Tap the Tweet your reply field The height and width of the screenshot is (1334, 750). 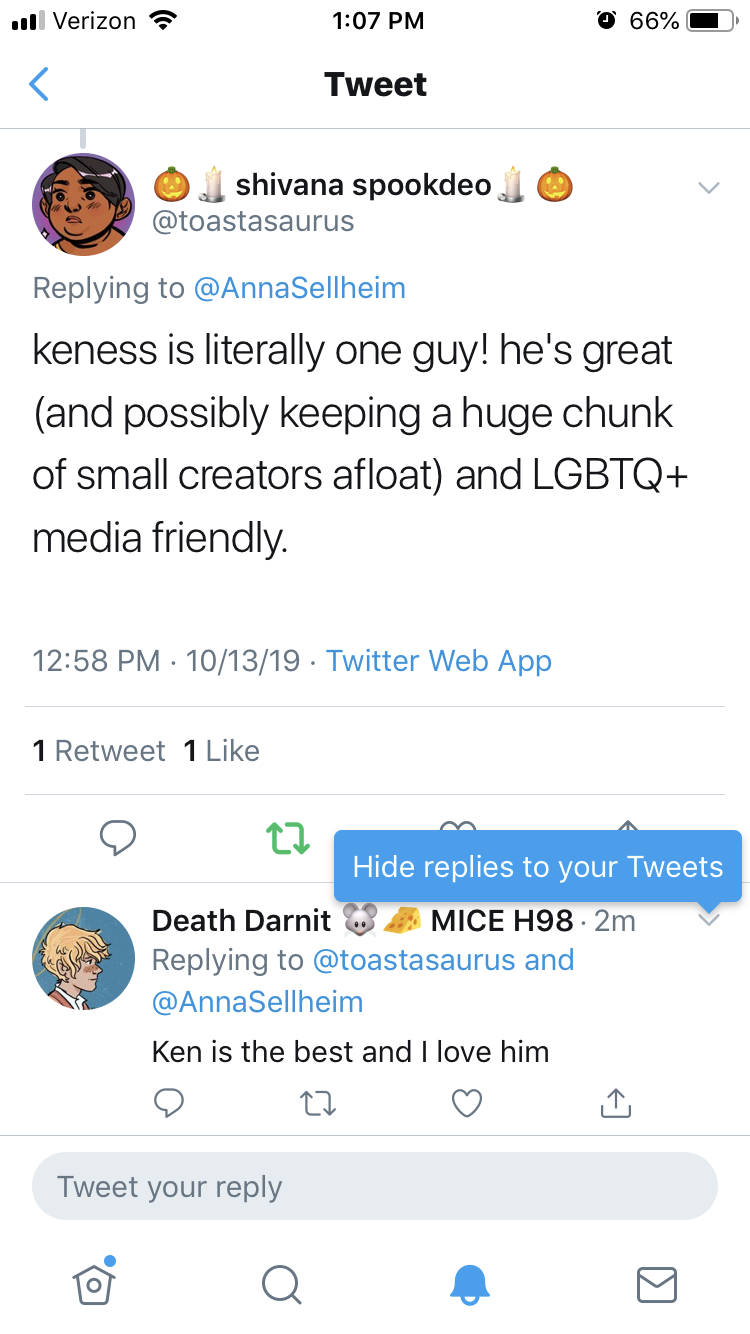(x=375, y=1187)
